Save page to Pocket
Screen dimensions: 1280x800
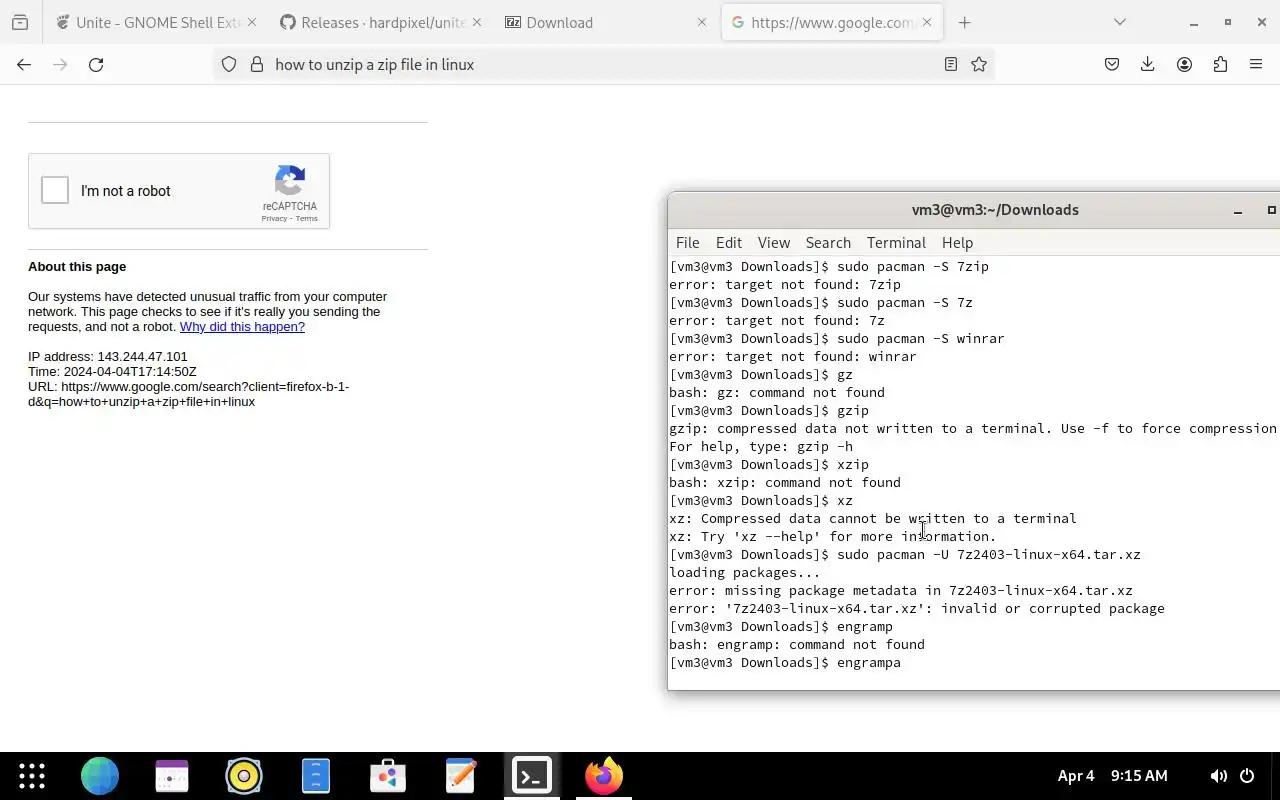tap(1112, 64)
